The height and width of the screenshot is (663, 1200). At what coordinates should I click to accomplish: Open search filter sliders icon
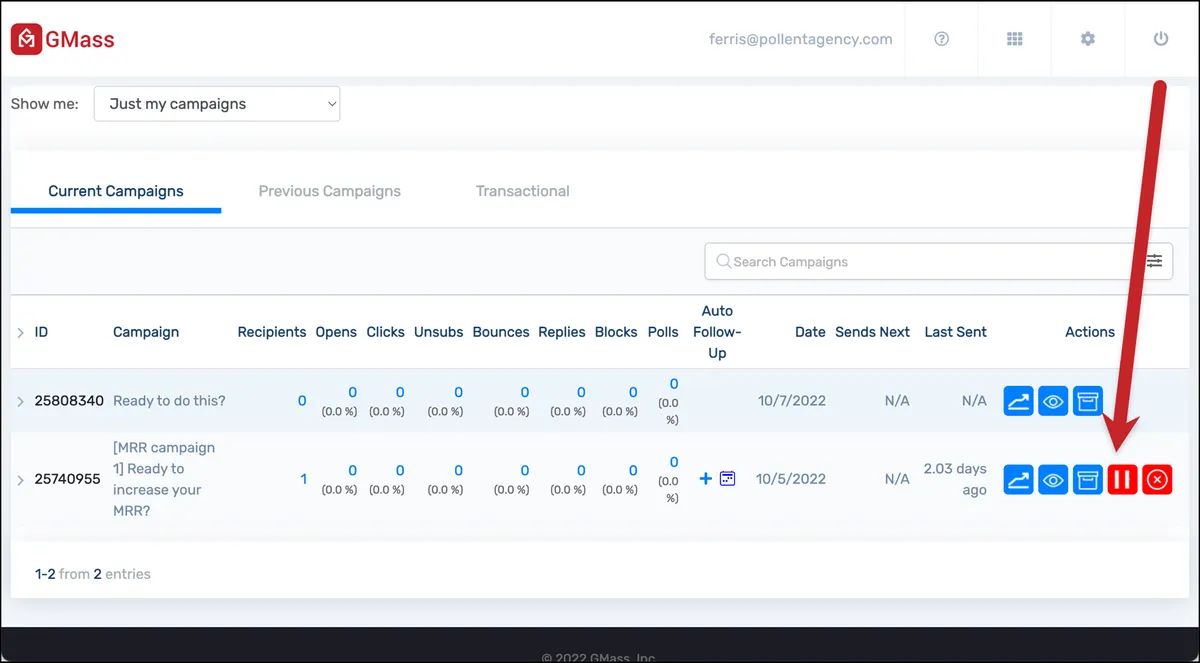1154,261
